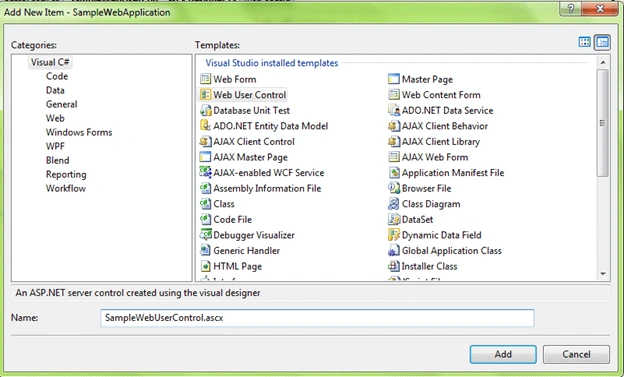The image size is (624, 377).
Task: Choose the Database Unit Test icon
Action: 205,110
